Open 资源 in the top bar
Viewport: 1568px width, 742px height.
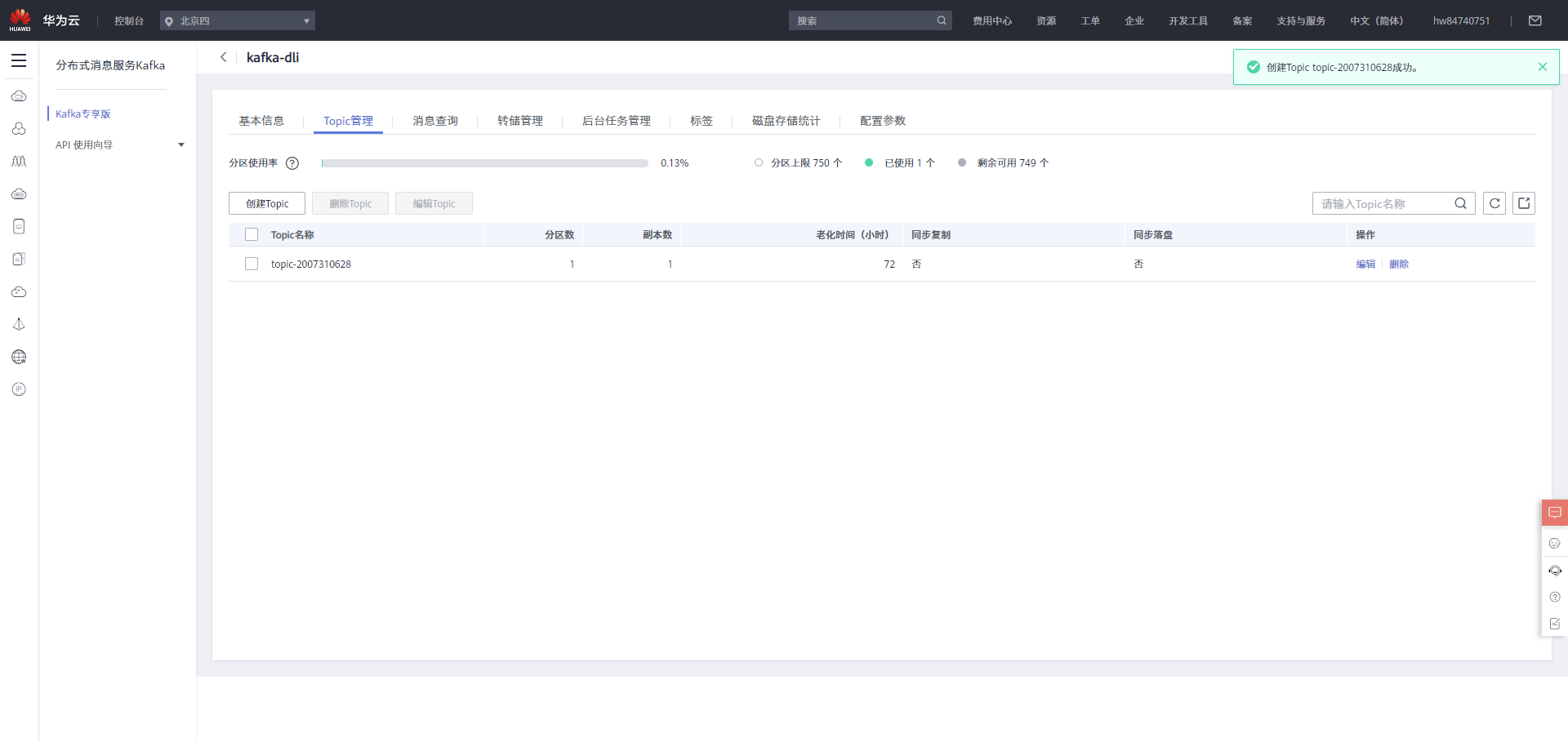pos(1046,20)
